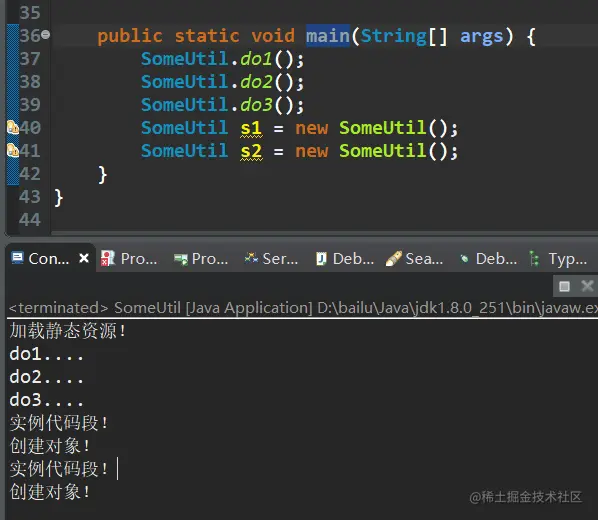This screenshot has height=520, width=598.
Task: Click the console output line do1....
Action: coord(46,354)
